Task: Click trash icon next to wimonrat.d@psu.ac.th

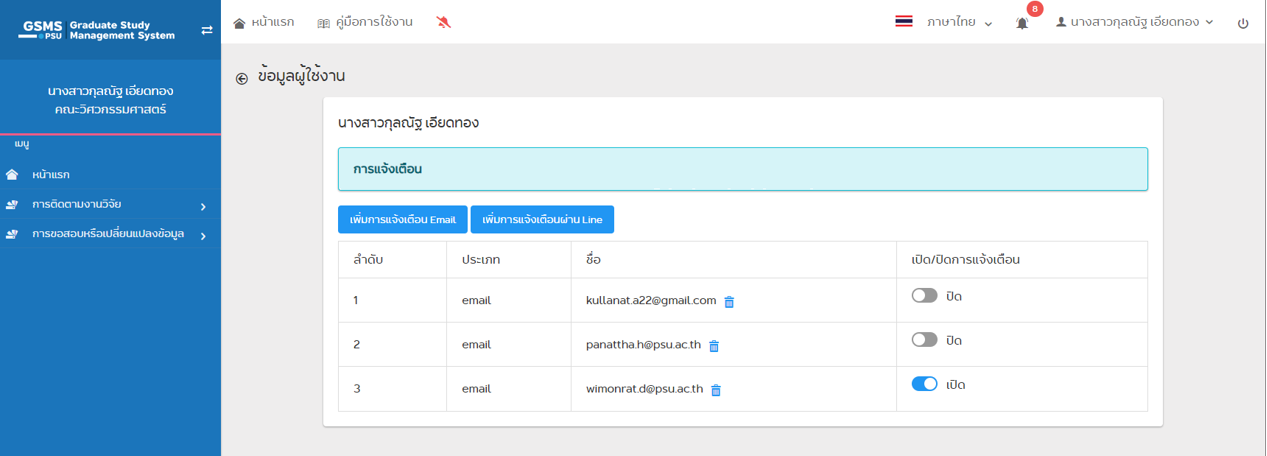Action: (x=716, y=390)
